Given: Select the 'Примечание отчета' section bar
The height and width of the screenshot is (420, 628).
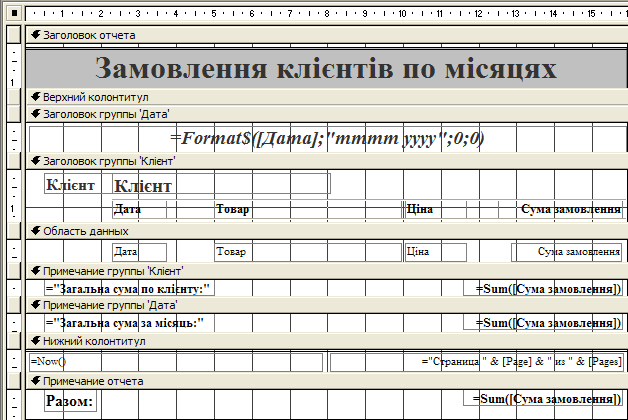Looking at the screenshot, I should tap(327, 381).
